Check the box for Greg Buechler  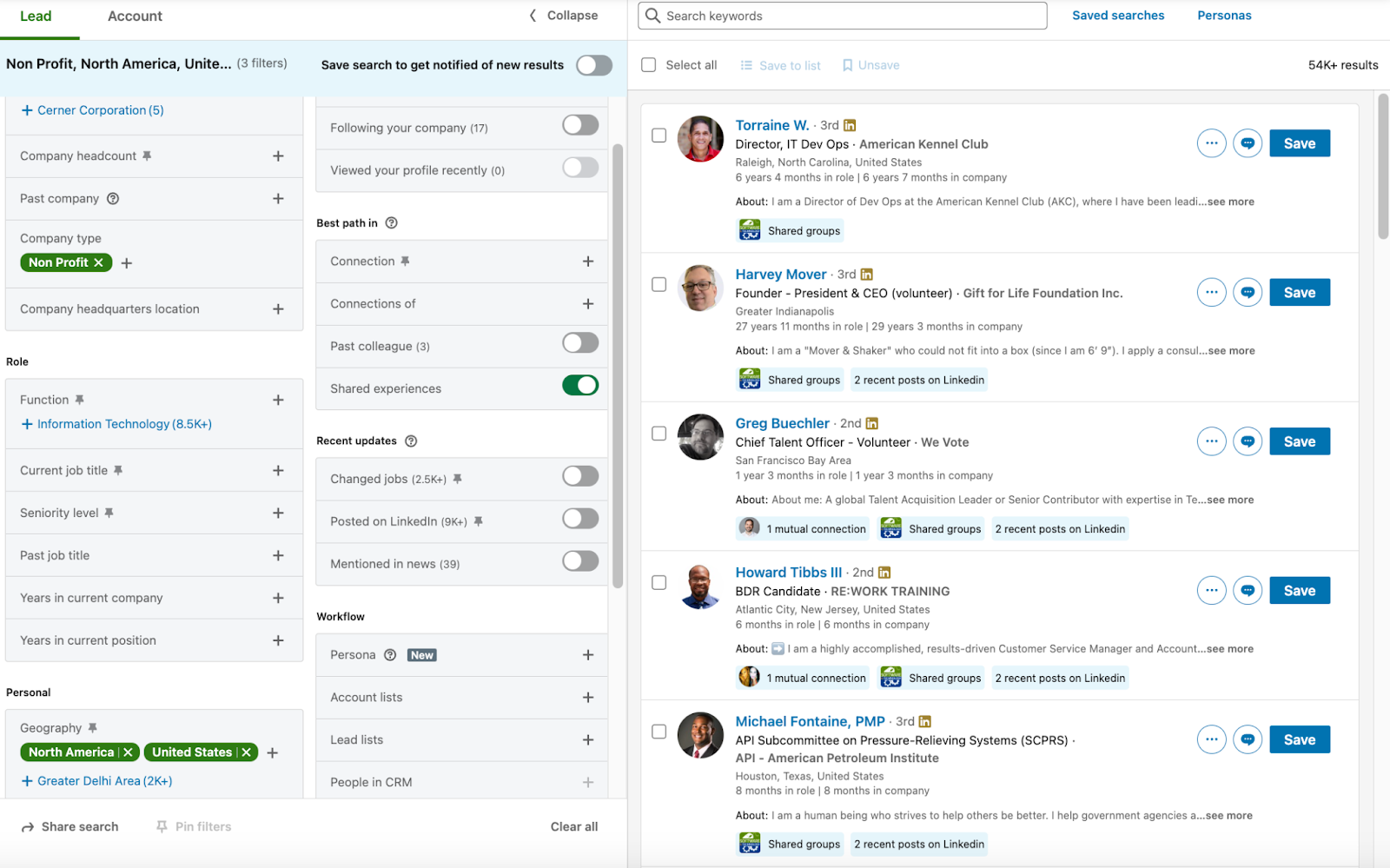[x=659, y=434]
